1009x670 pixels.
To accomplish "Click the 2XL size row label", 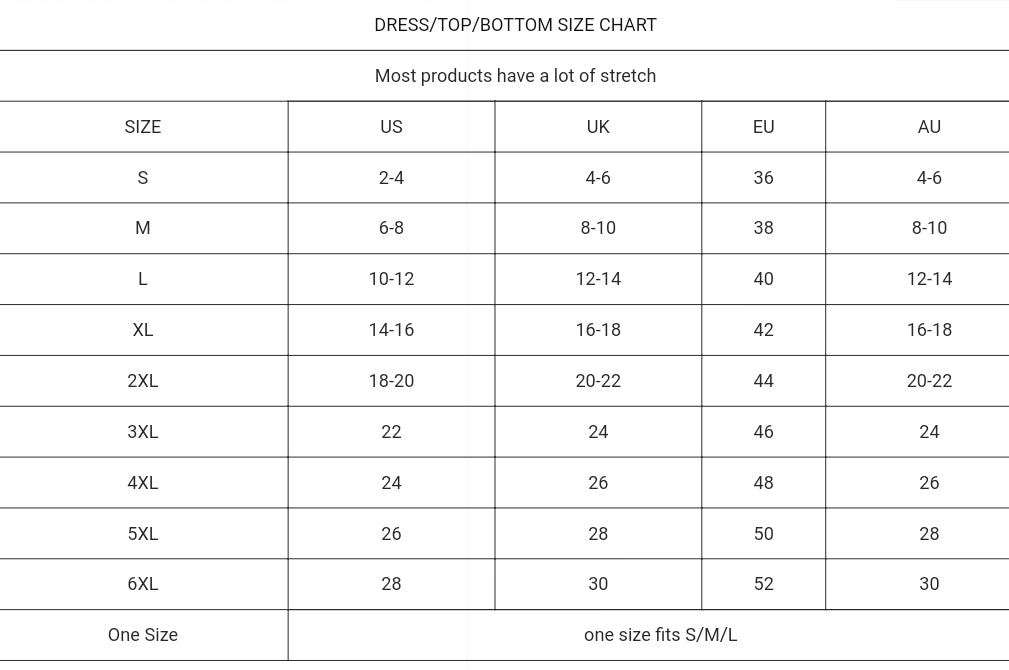I will tap(143, 380).
